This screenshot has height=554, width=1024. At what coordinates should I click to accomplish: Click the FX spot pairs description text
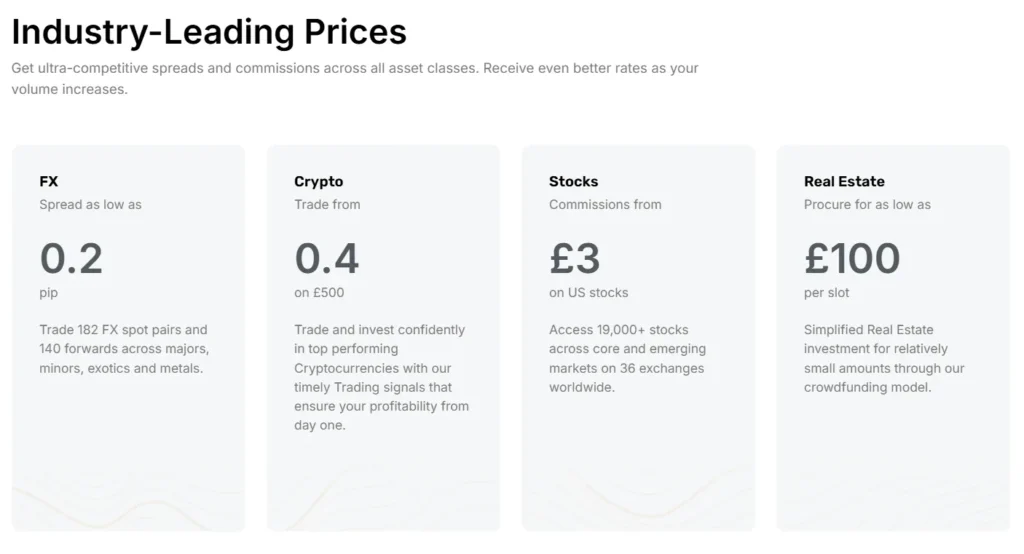124,348
